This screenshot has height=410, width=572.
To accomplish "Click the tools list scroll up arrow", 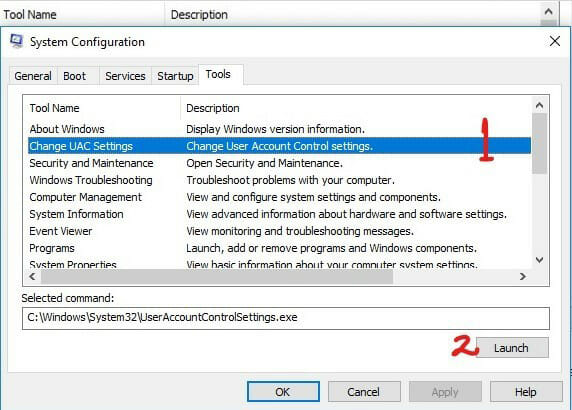I will point(540,106).
